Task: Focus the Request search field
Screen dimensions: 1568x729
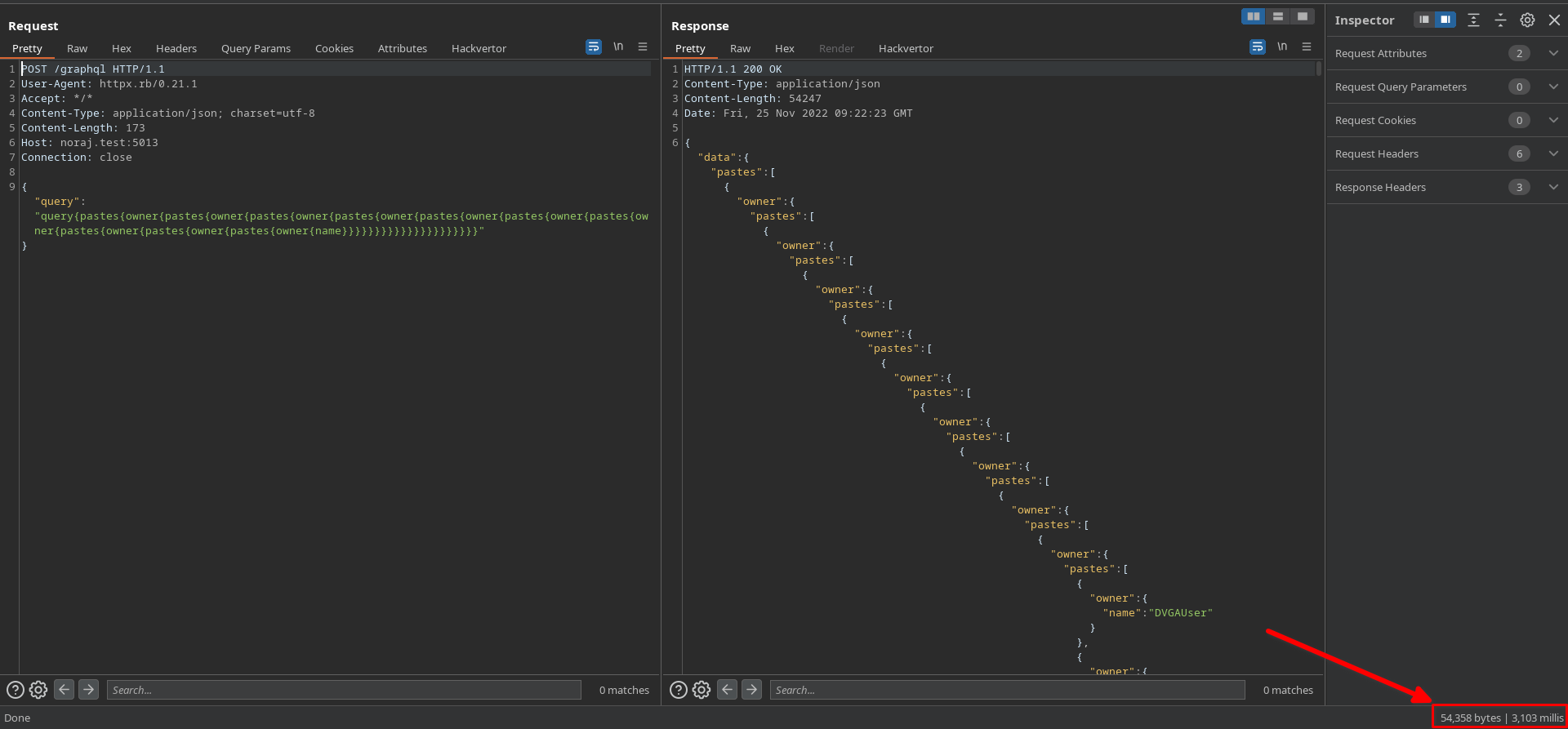Action: coord(344,690)
